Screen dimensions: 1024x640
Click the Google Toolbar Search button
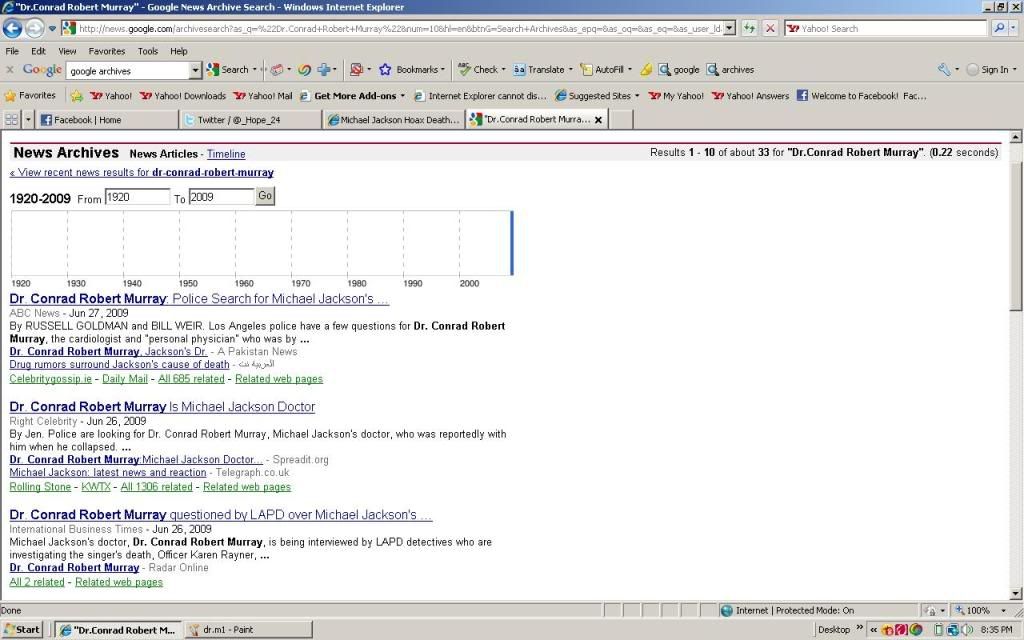point(228,69)
